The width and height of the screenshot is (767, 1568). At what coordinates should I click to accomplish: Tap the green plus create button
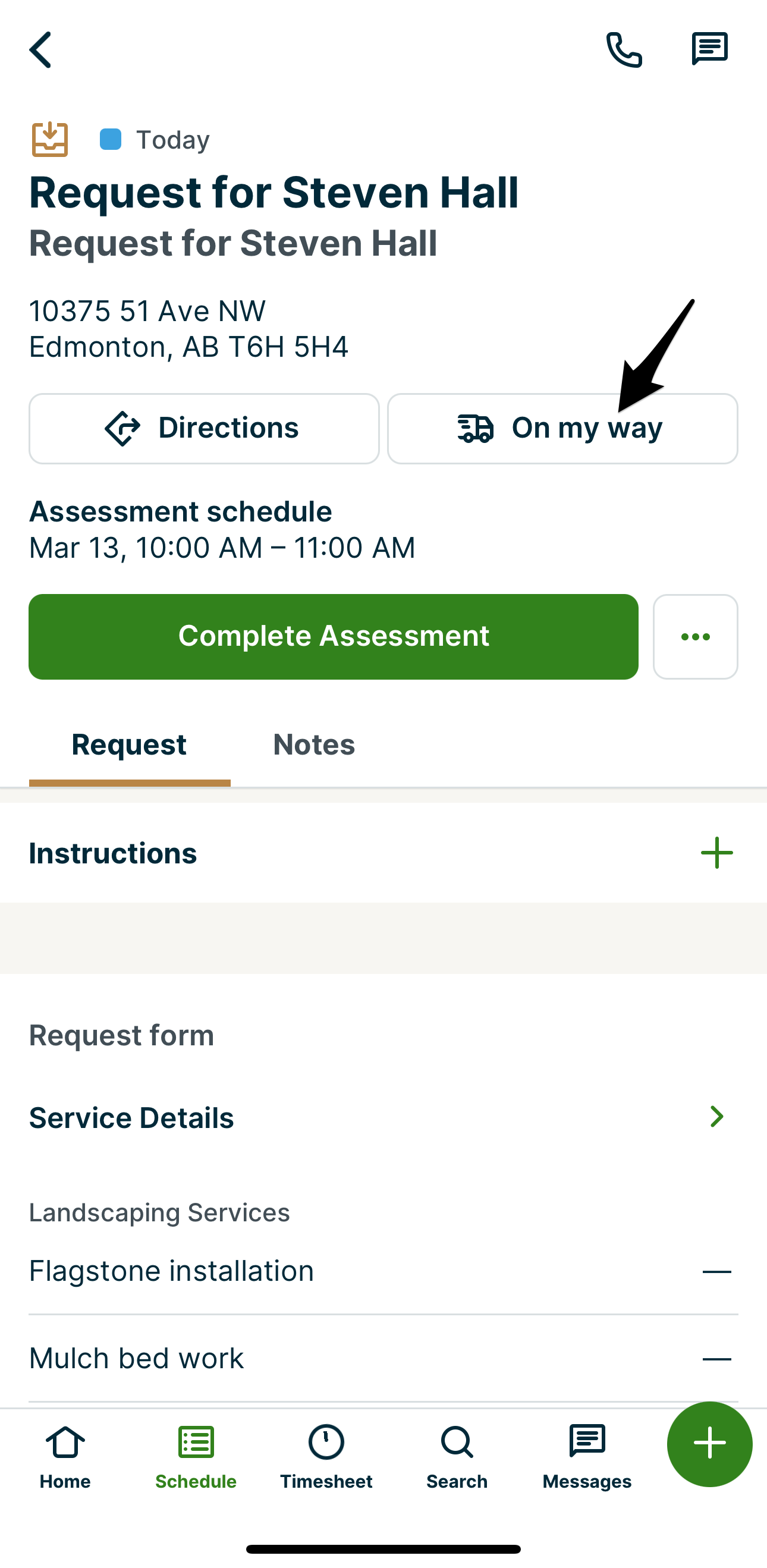[709, 1444]
